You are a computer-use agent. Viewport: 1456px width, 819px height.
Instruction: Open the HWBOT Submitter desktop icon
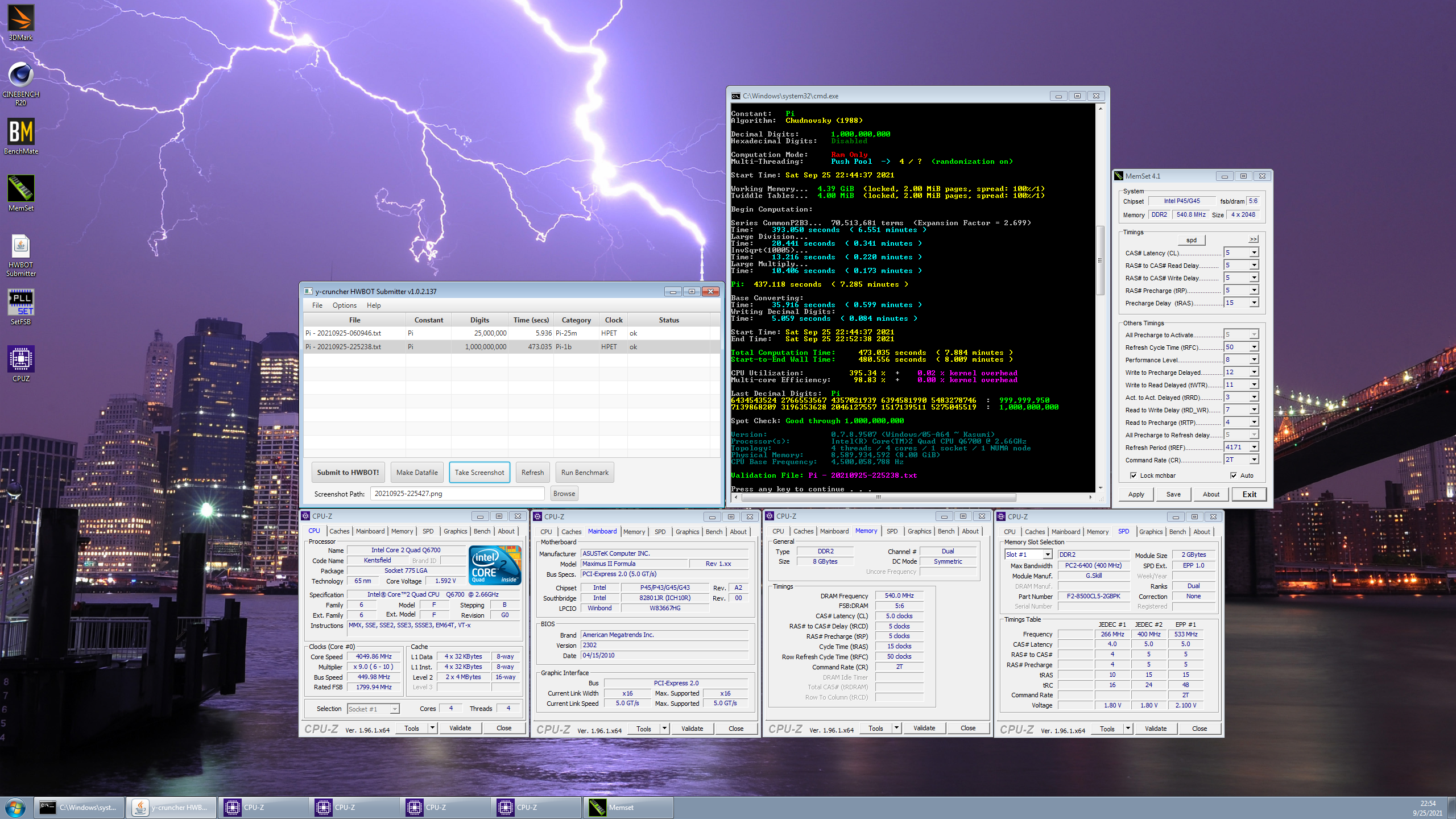[21, 255]
